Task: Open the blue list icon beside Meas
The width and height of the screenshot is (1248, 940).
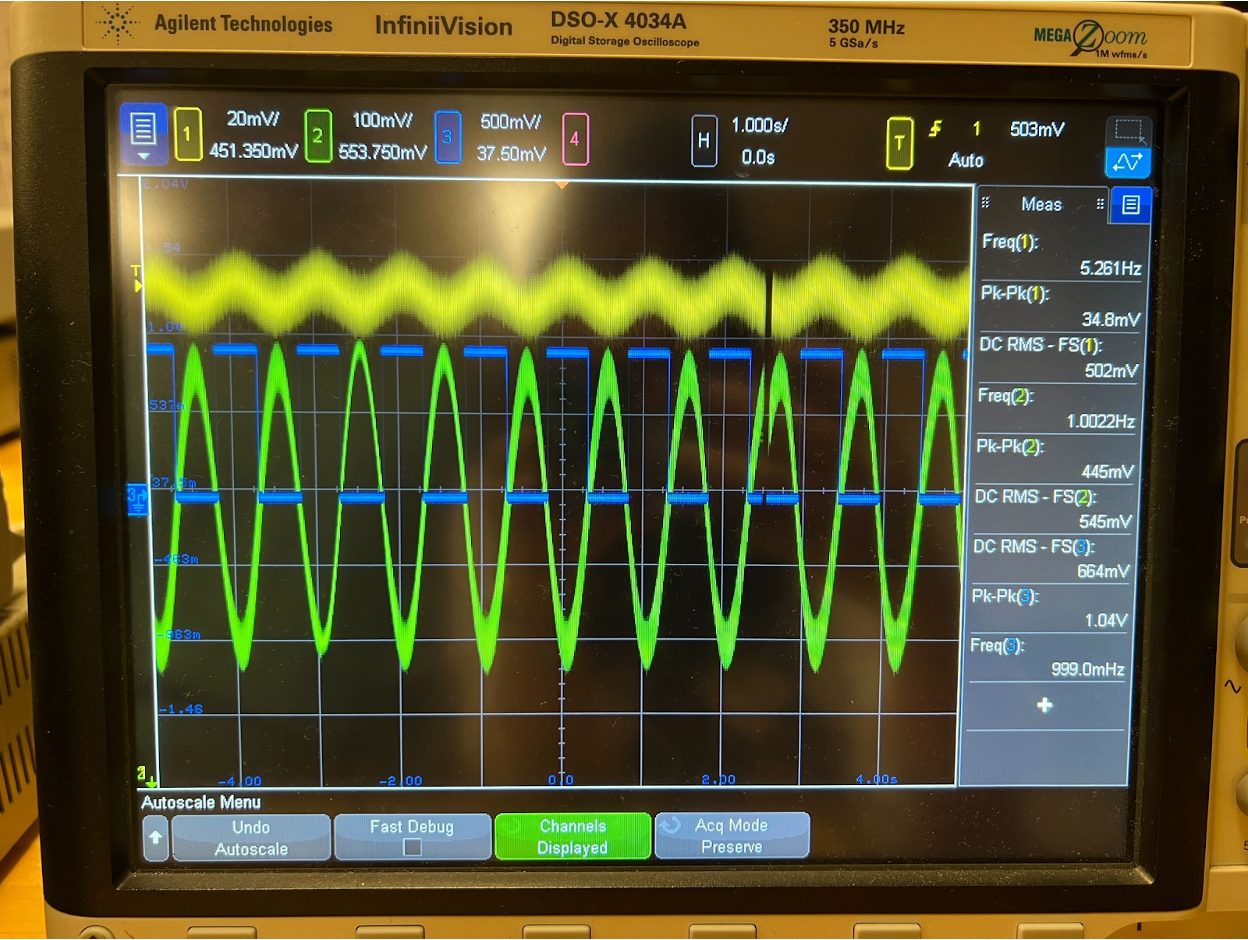Action: point(1131,205)
